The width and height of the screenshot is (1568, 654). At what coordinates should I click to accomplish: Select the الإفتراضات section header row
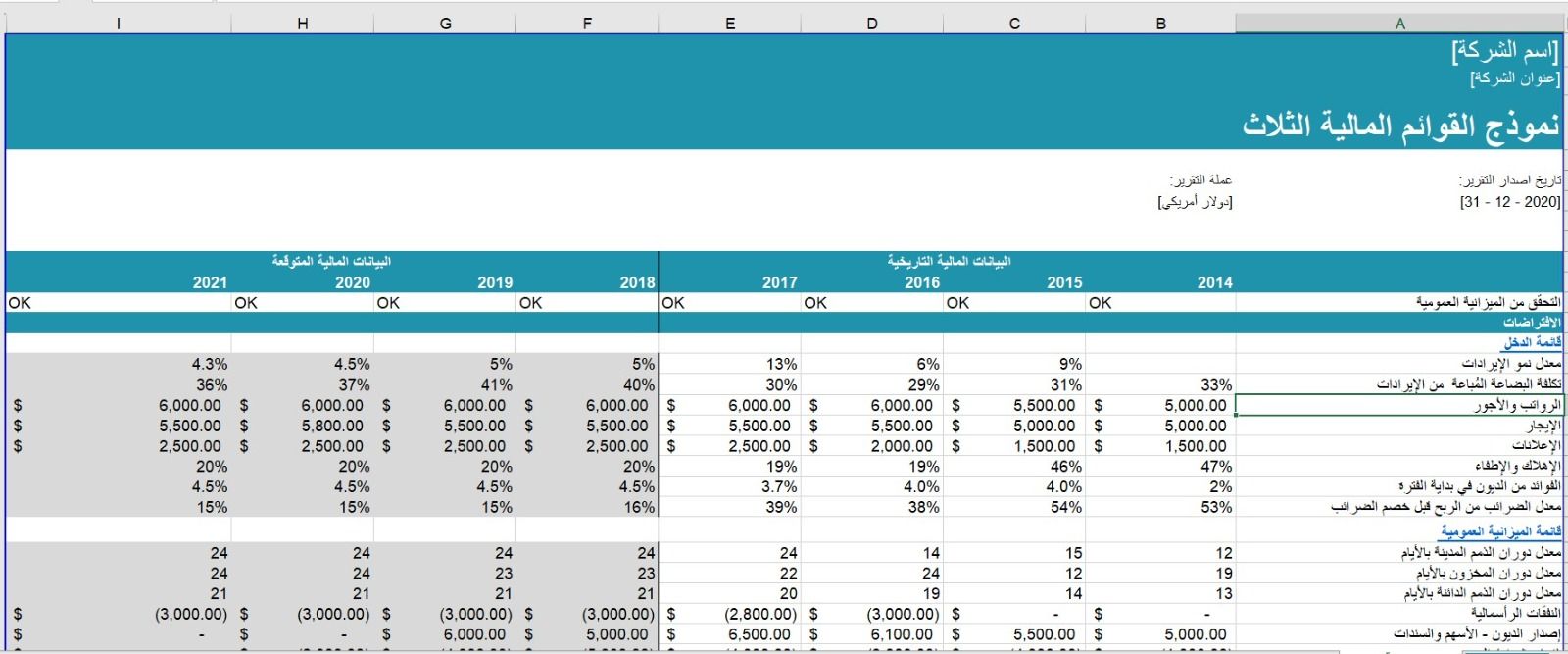click(1533, 323)
